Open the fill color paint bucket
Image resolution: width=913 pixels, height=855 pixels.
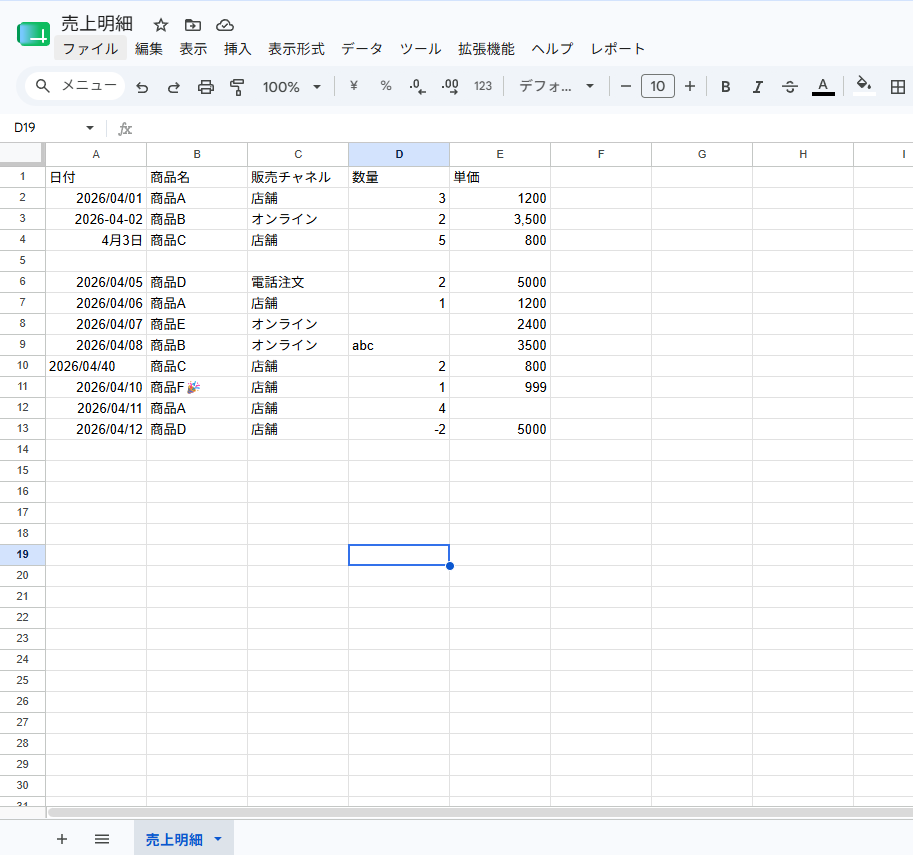coord(864,86)
